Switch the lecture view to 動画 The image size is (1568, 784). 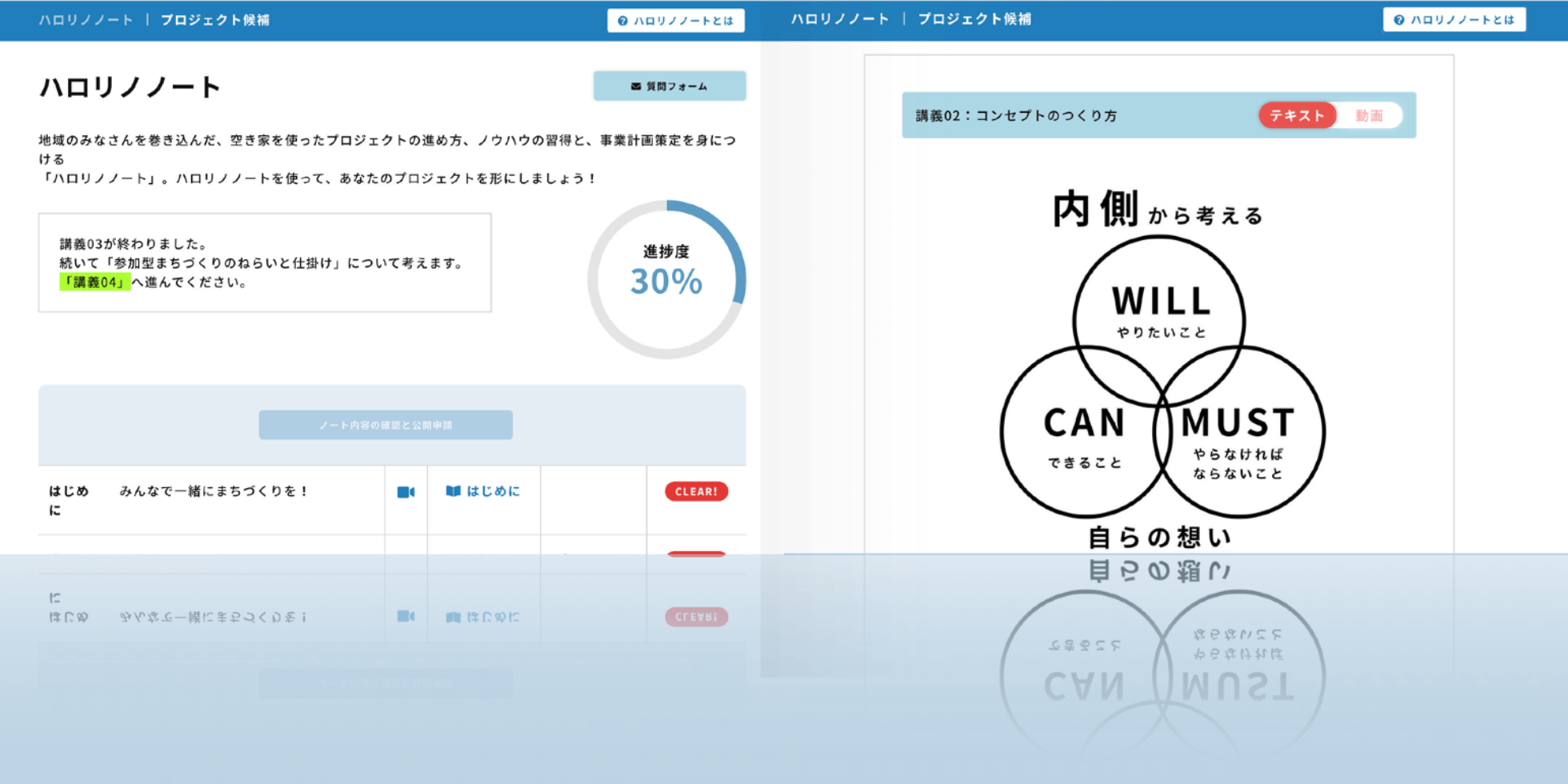[x=1369, y=115]
